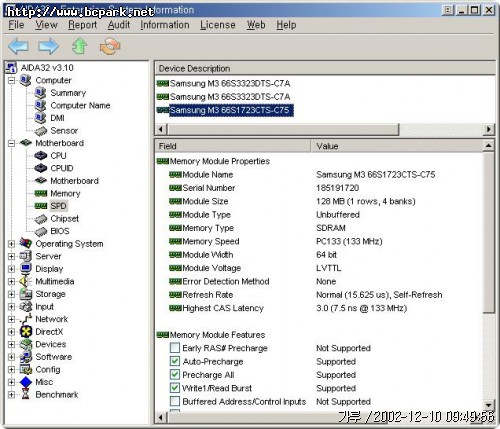
Task: Click the Benchmark hourglass icon
Action: pos(26,395)
